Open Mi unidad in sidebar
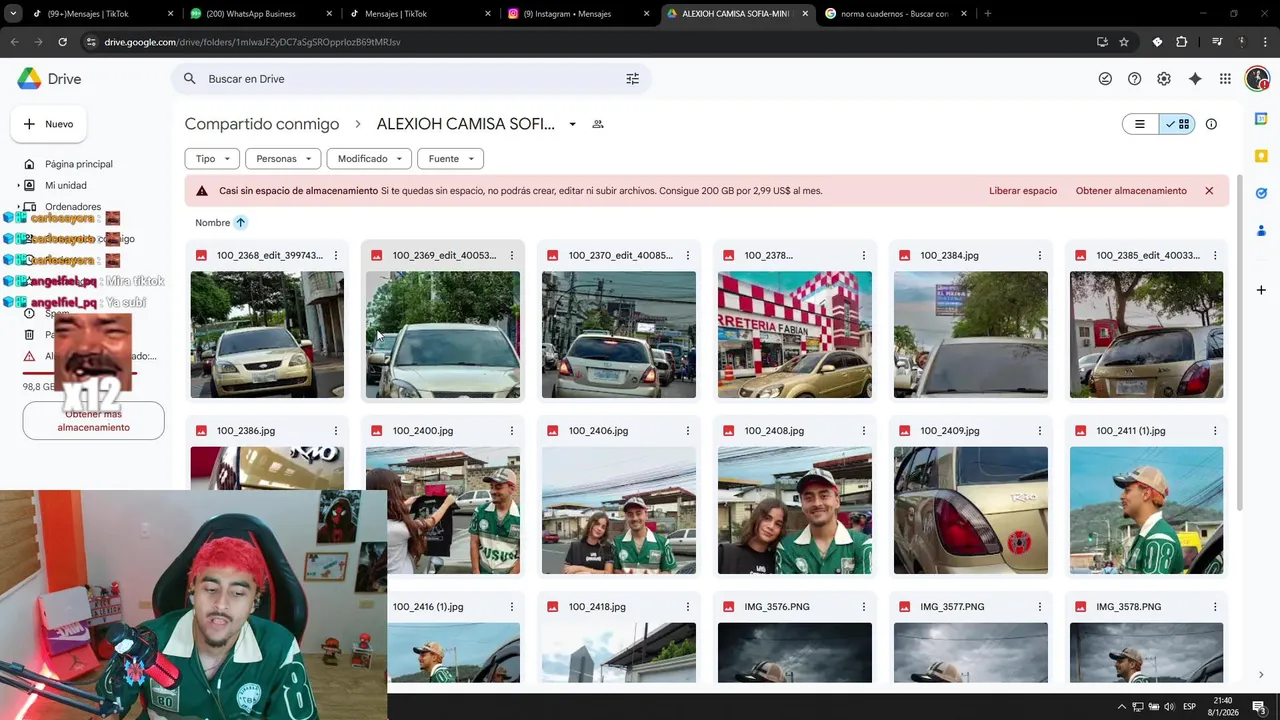 pyautogui.click(x=66, y=185)
